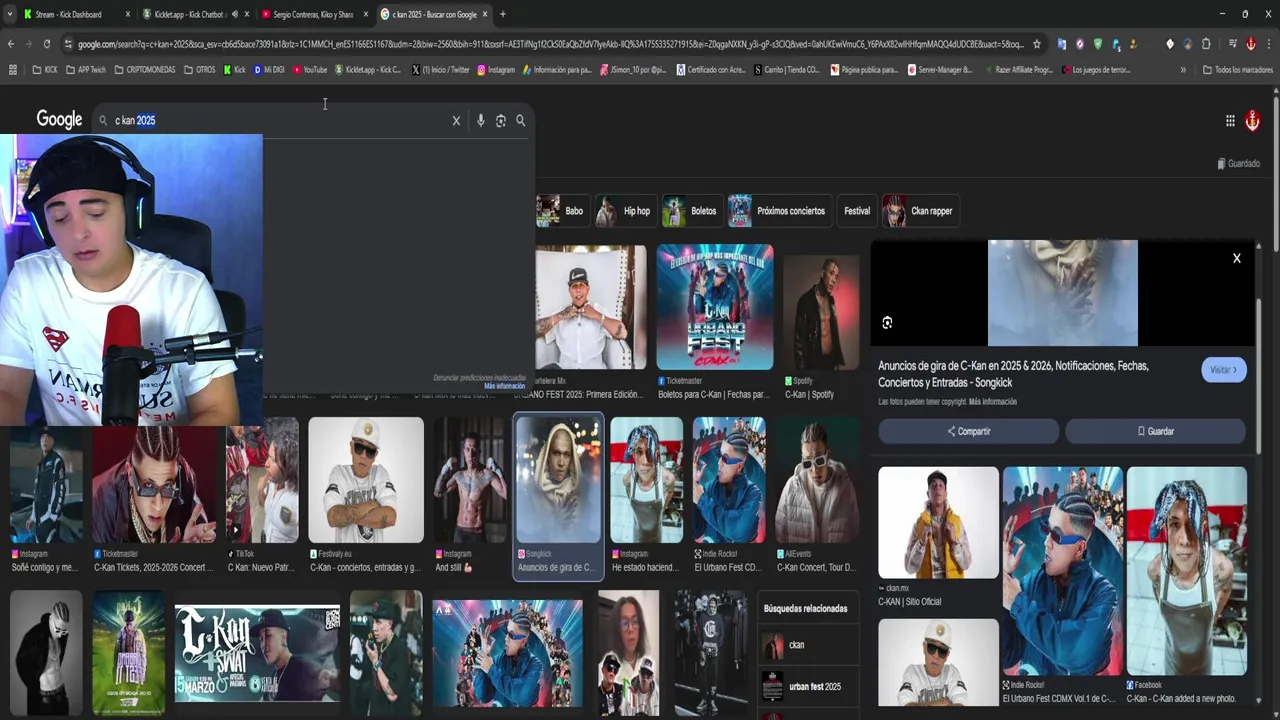Switch to Stream - Kick Dashboard tab
This screenshot has height=720, width=1280.
click(68, 14)
